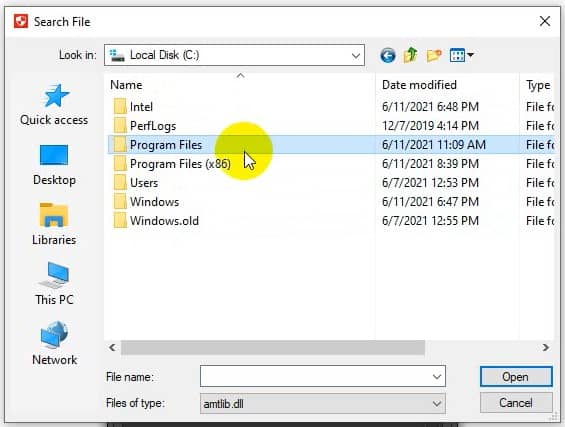This screenshot has width=565, height=427.
Task: Click the horizontal scrollbar right arrow
Action: click(546, 347)
